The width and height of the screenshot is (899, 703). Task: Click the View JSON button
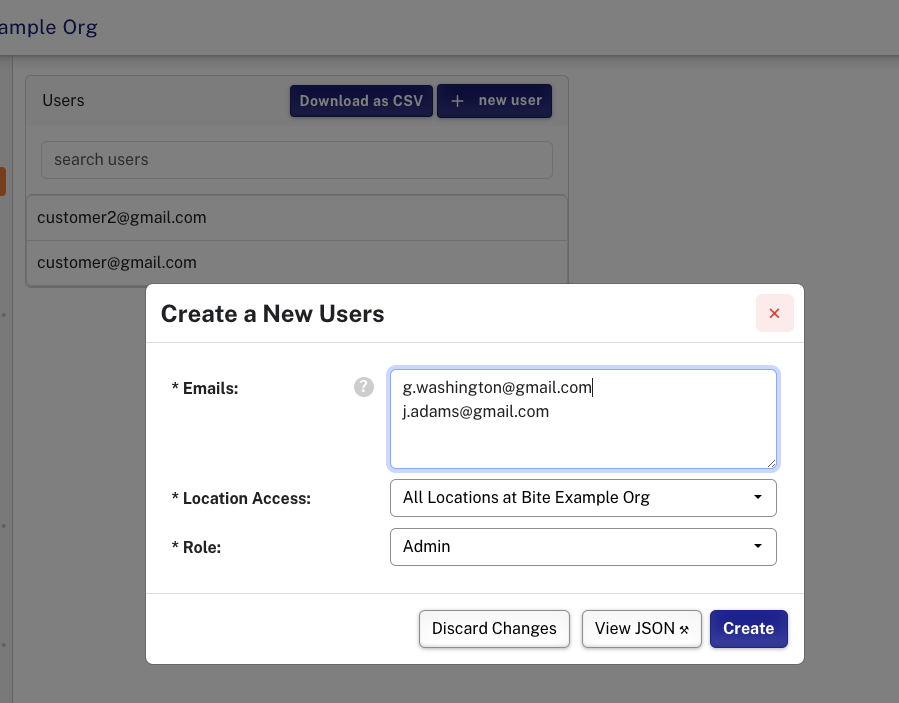pos(642,628)
